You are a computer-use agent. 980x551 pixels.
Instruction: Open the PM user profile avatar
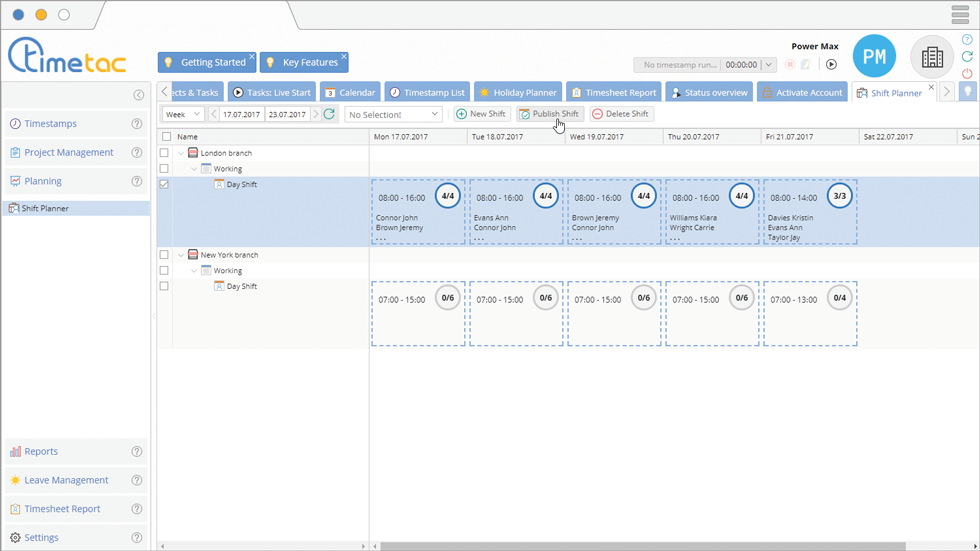pyautogui.click(x=874, y=57)
